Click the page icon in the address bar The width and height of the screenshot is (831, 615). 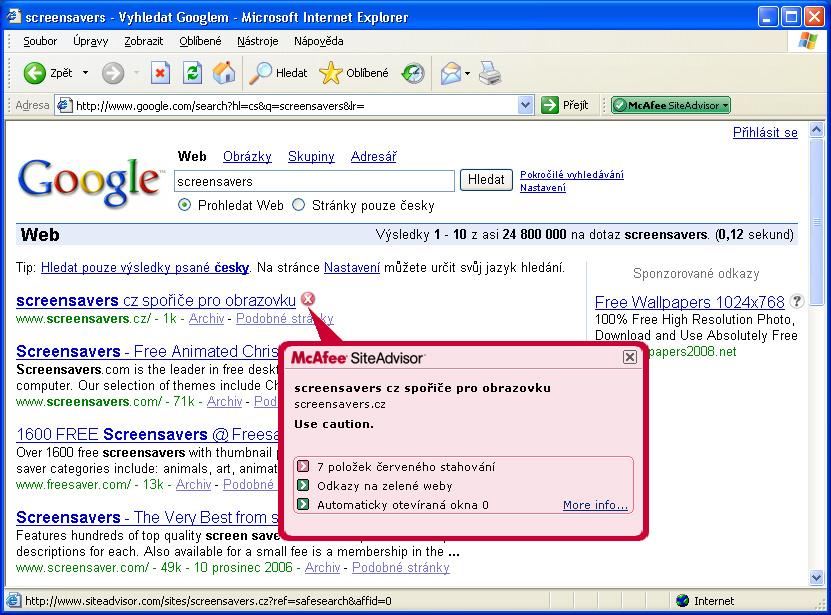(64, 105)
